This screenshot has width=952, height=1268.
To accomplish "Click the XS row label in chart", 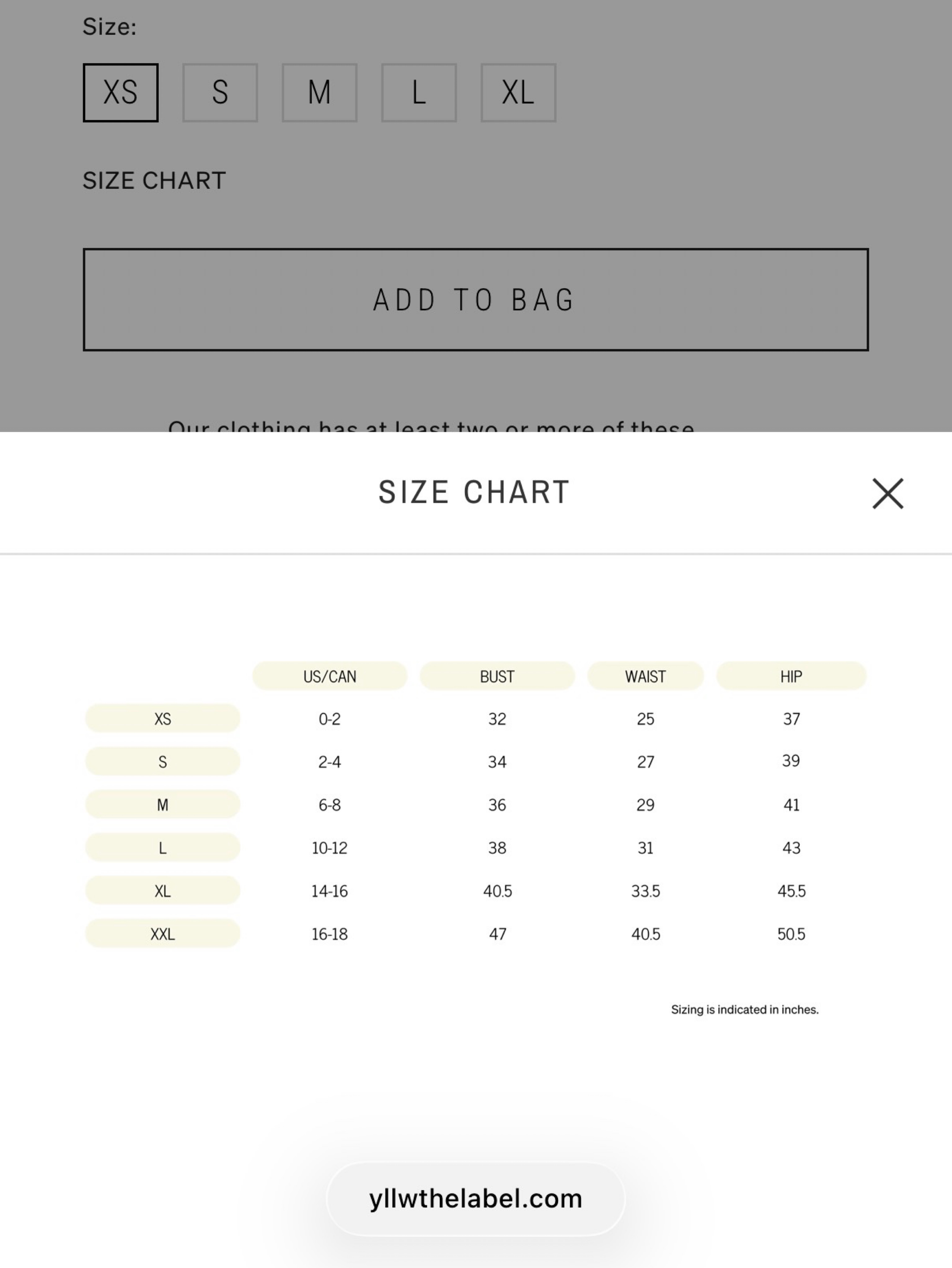I will pyautogui.click(x=163, y=718).
